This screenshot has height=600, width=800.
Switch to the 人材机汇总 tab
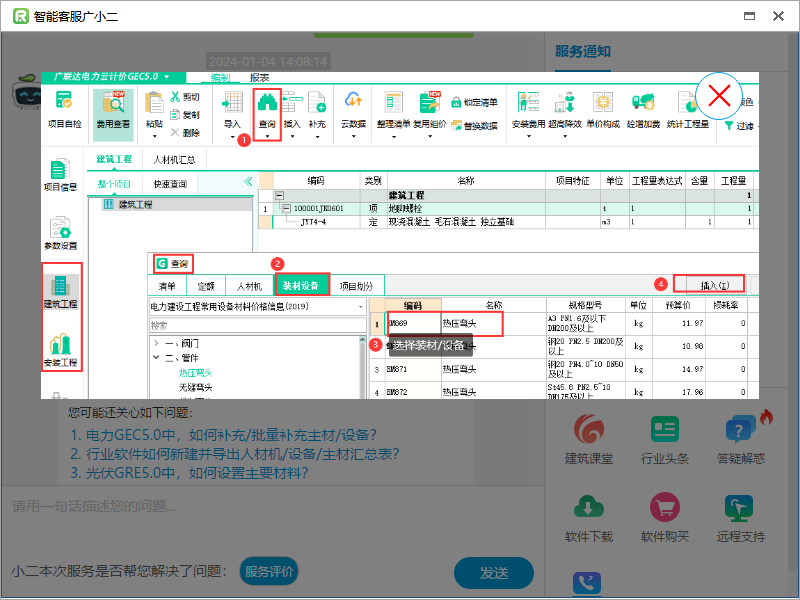174,160
